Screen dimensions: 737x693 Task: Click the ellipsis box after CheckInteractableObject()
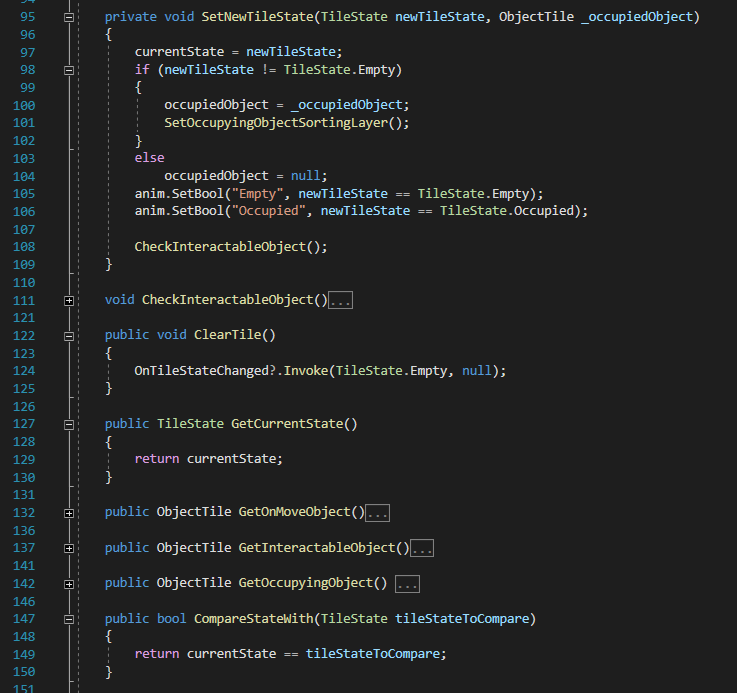pos(340,300)
